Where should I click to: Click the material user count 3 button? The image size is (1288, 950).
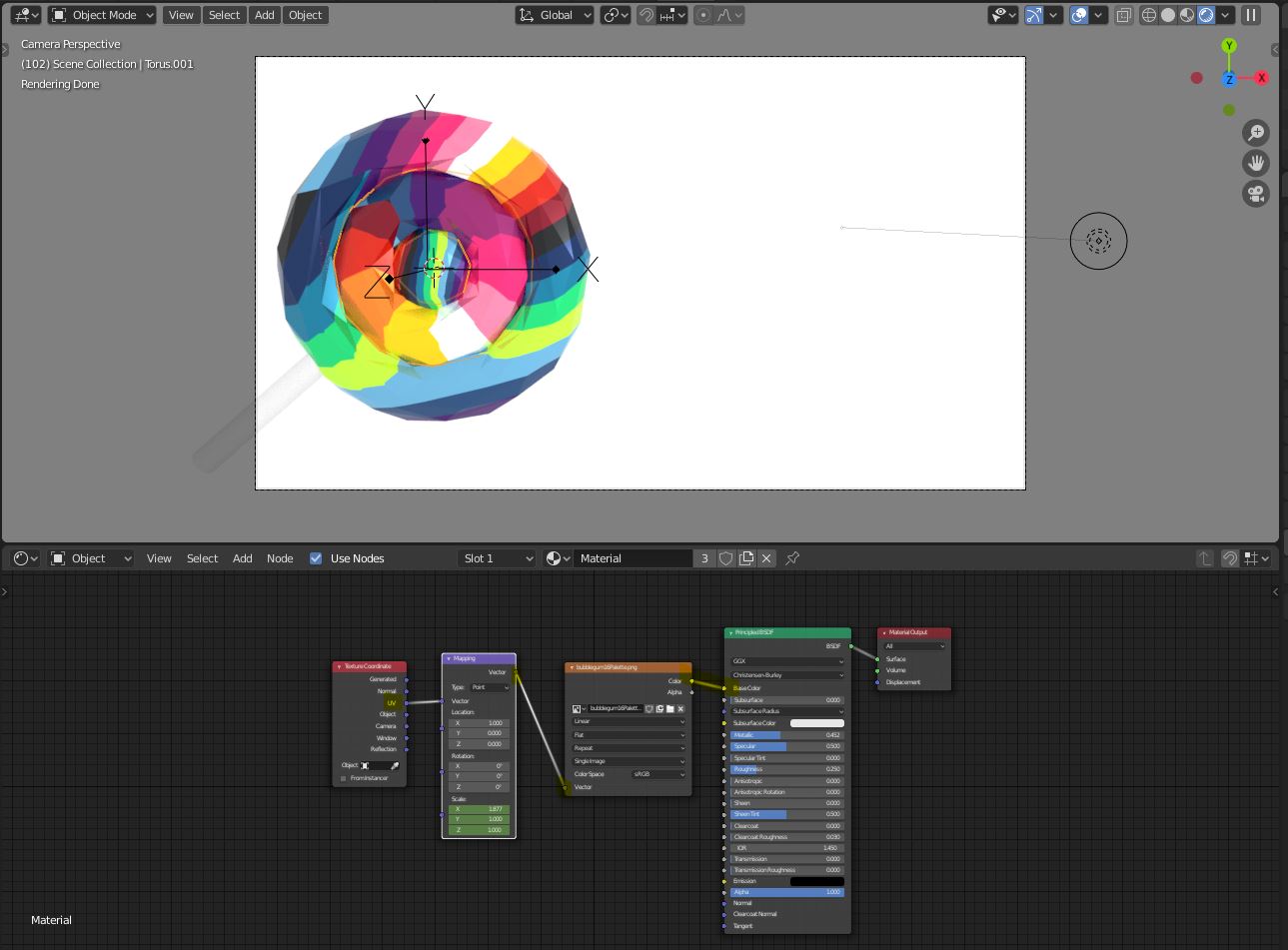[x=704, y=558]
